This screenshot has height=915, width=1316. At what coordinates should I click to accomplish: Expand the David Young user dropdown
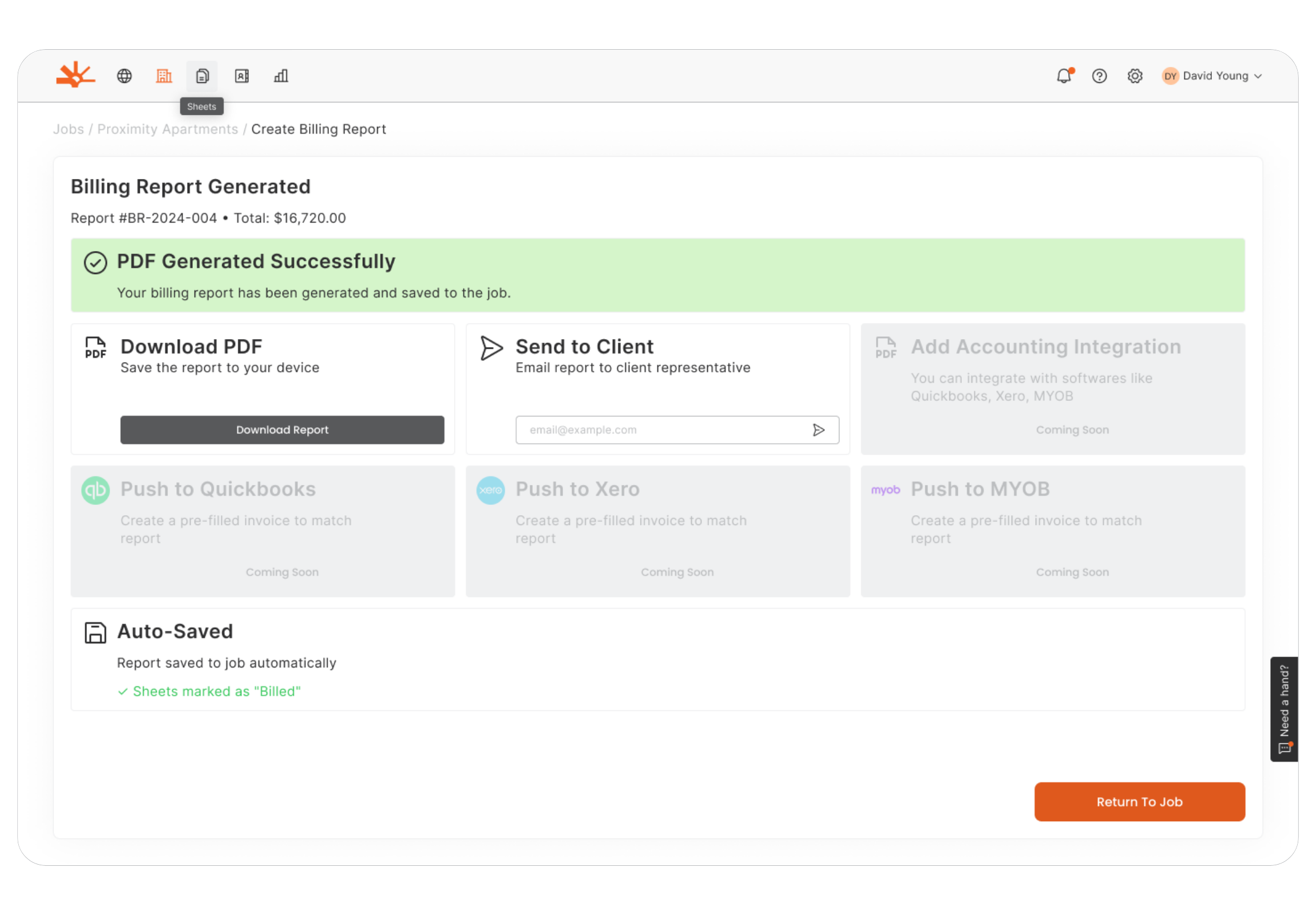pyautogui.click(x=1221, y=75)
